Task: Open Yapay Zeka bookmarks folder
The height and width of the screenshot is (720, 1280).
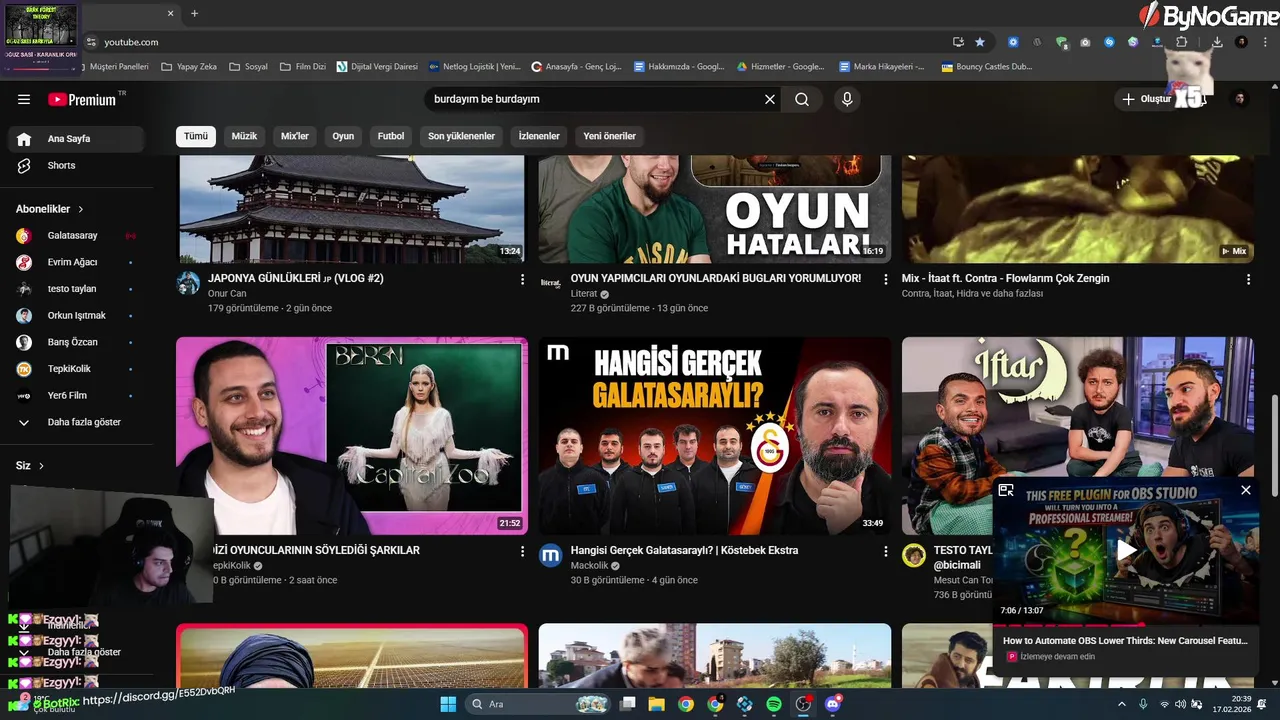Action: click(189, 67)
